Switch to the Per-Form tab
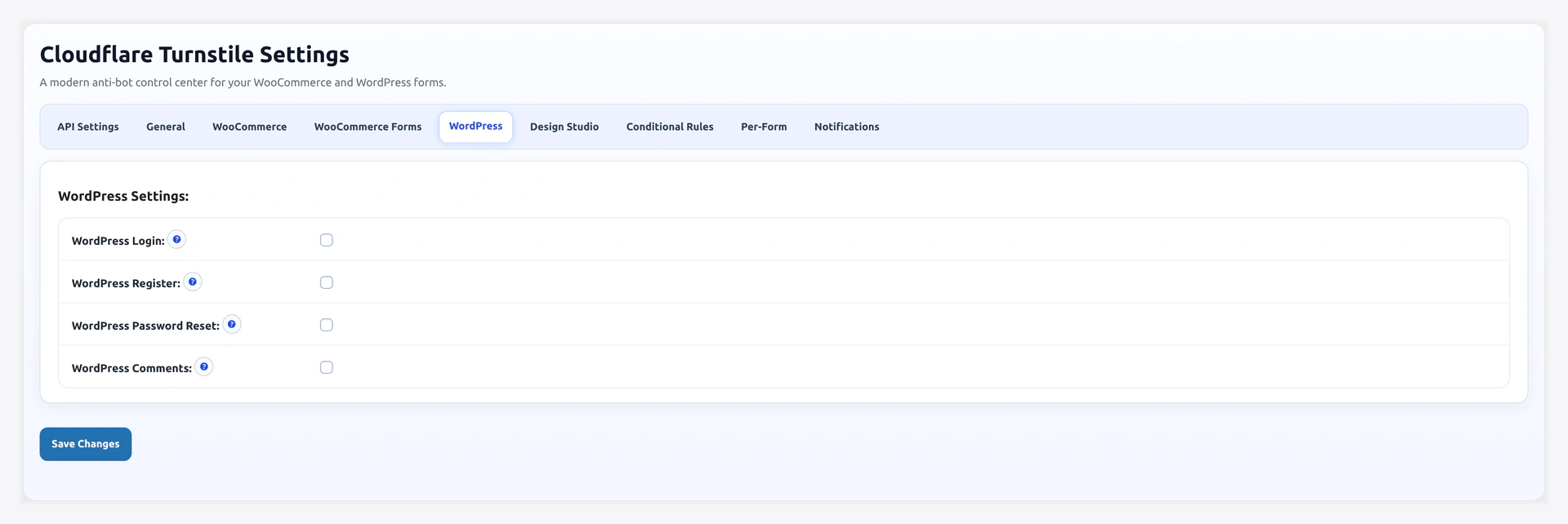 (764, 127)
